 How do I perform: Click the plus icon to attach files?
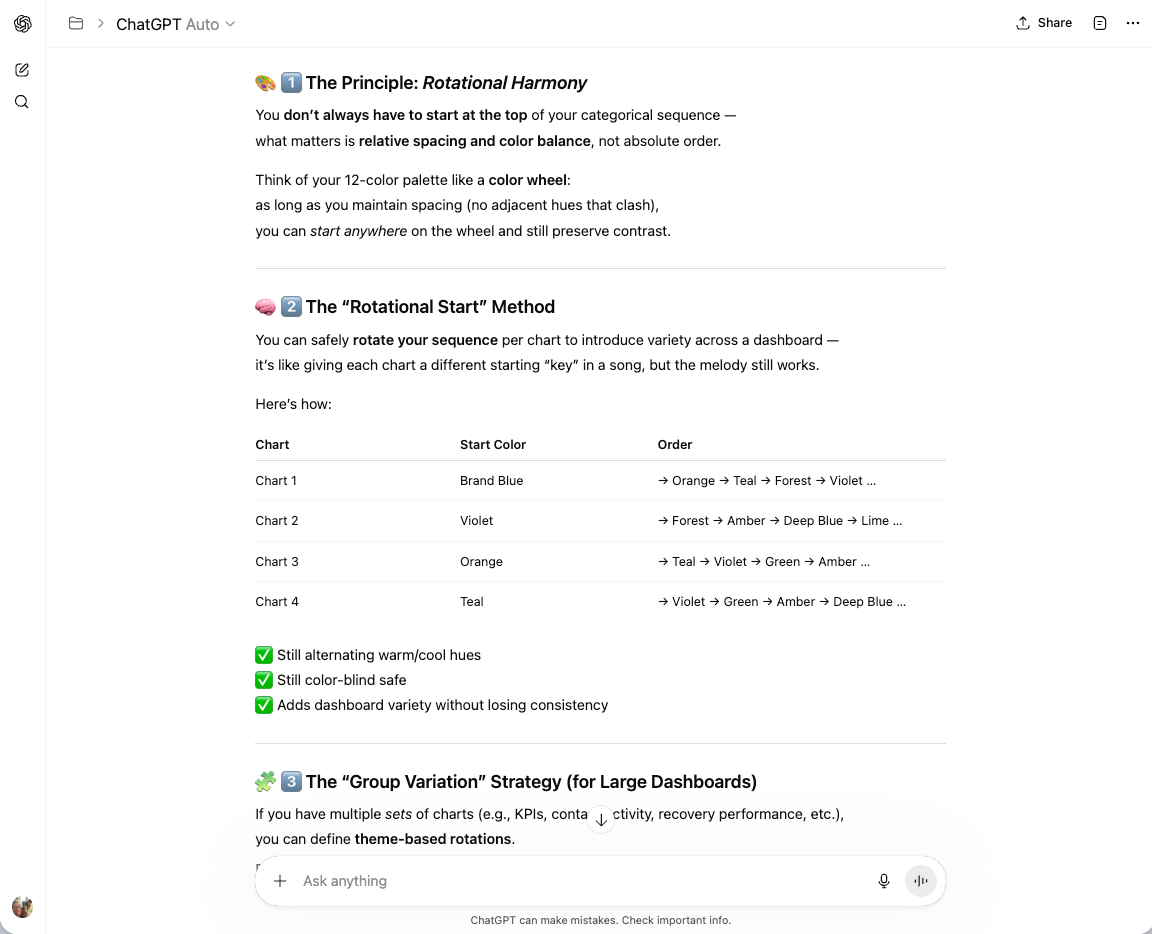280,881
